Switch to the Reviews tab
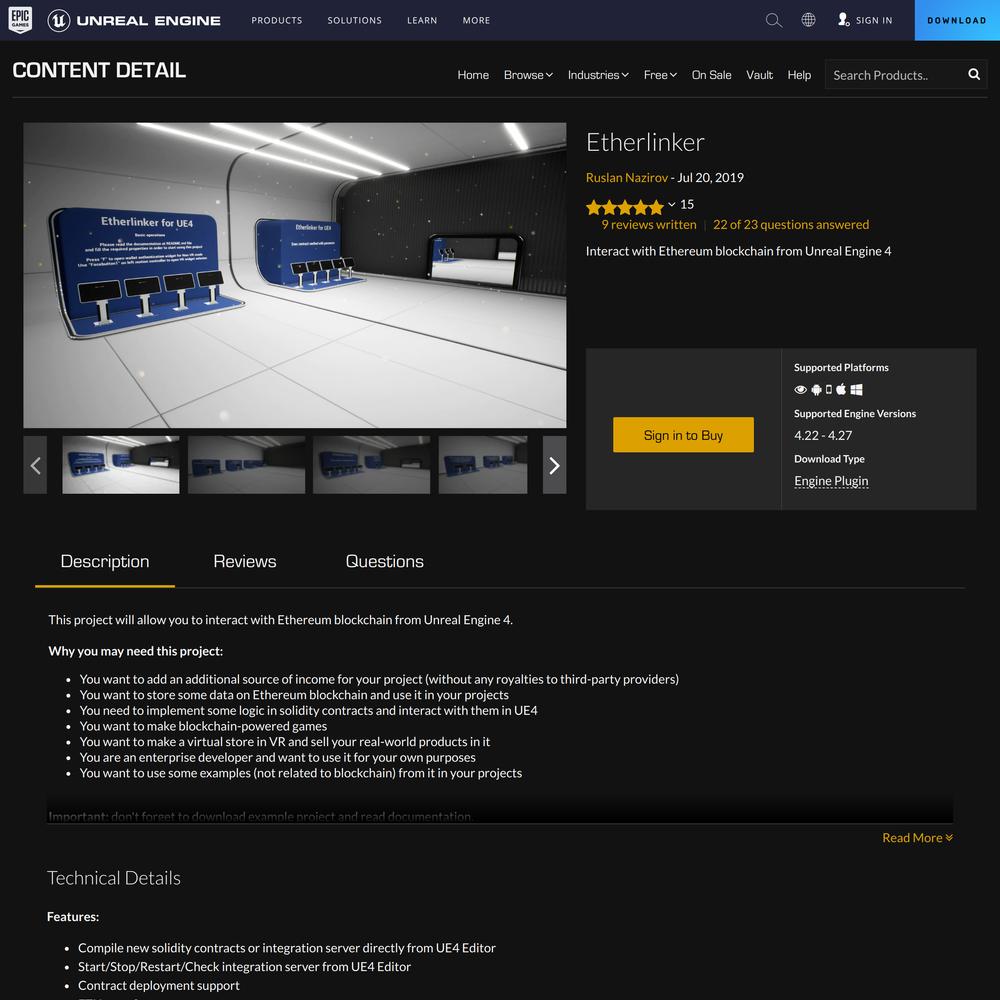Screen dimensions: 1000x1000 (245, 562)
